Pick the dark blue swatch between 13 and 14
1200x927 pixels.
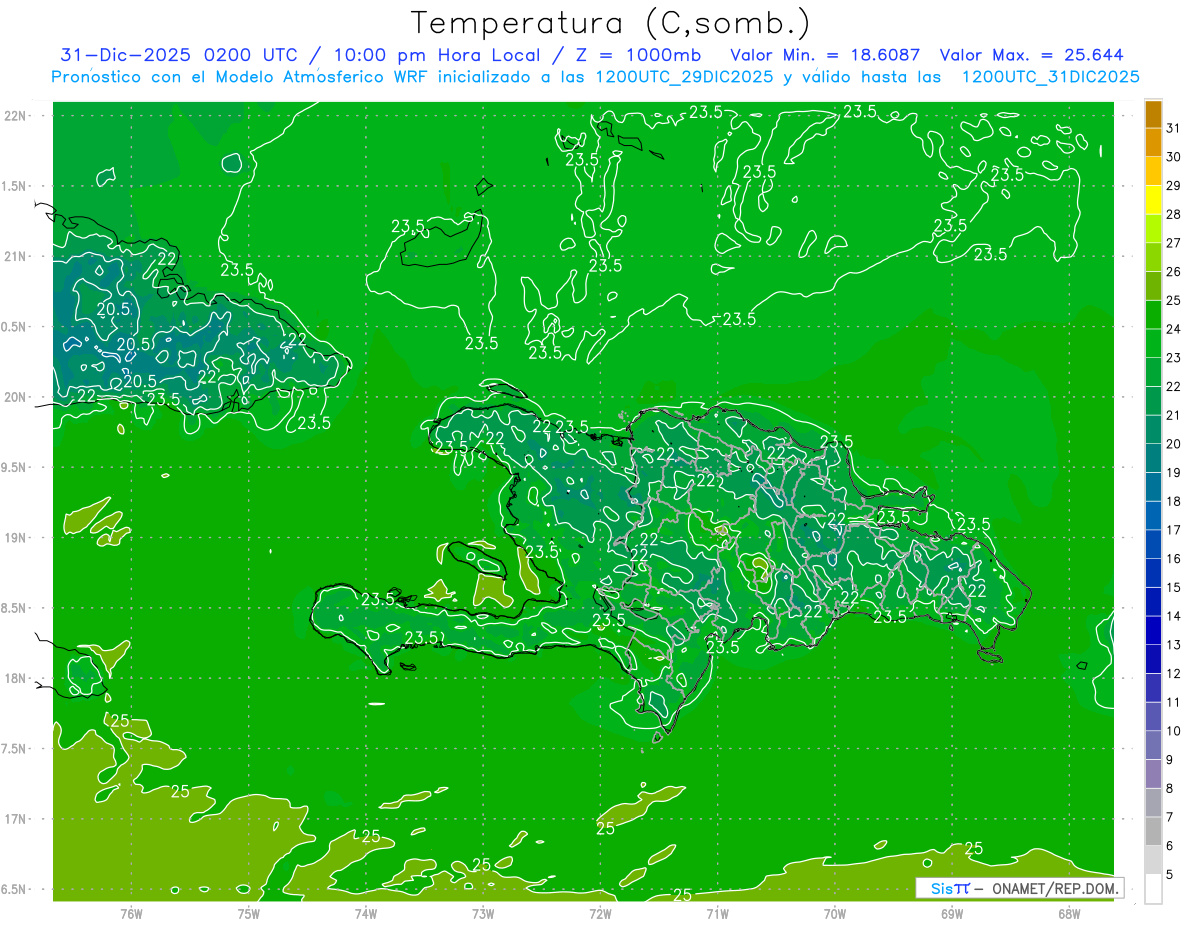pyautogui.click(x=1153, y=631)
